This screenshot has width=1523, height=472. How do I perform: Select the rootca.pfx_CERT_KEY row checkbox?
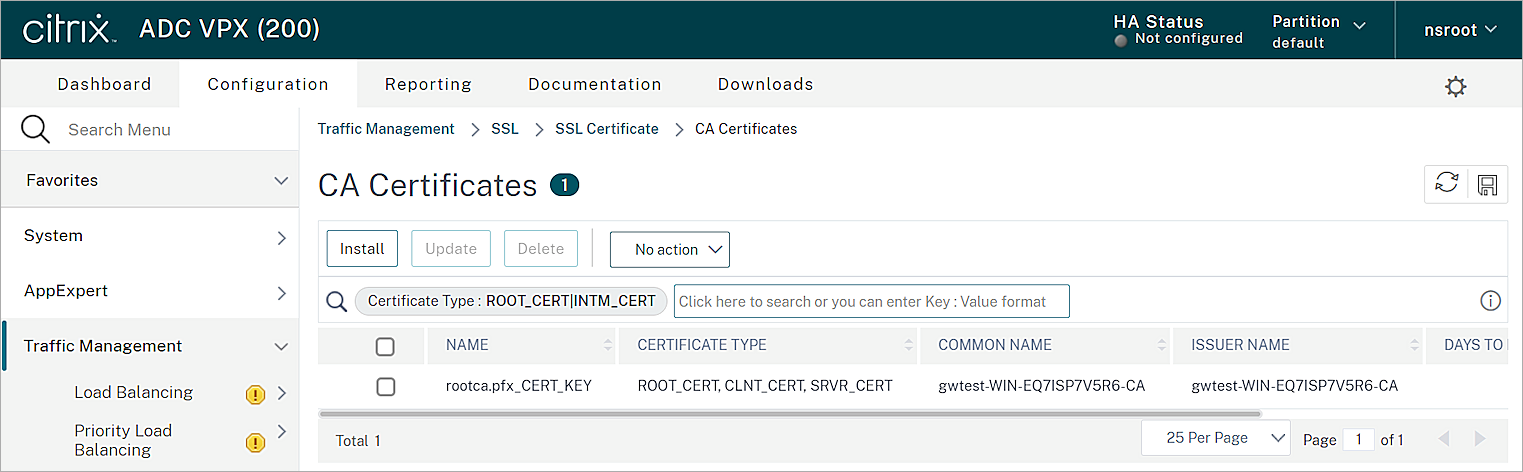[x=385, y=386]
